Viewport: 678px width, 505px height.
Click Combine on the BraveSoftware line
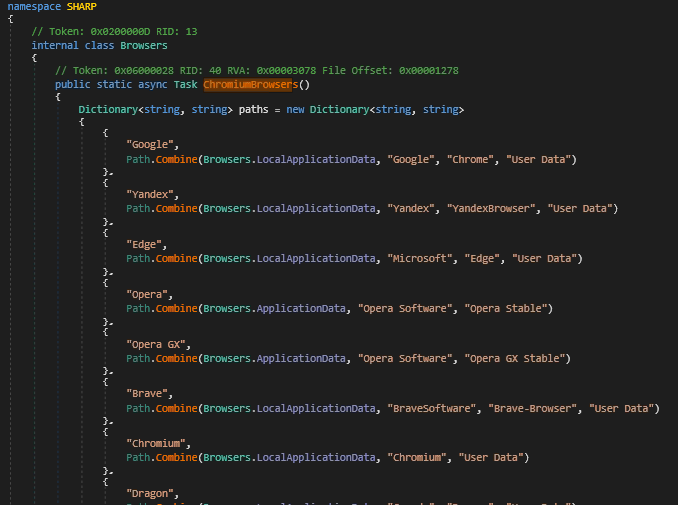click(x=176, y=409)
